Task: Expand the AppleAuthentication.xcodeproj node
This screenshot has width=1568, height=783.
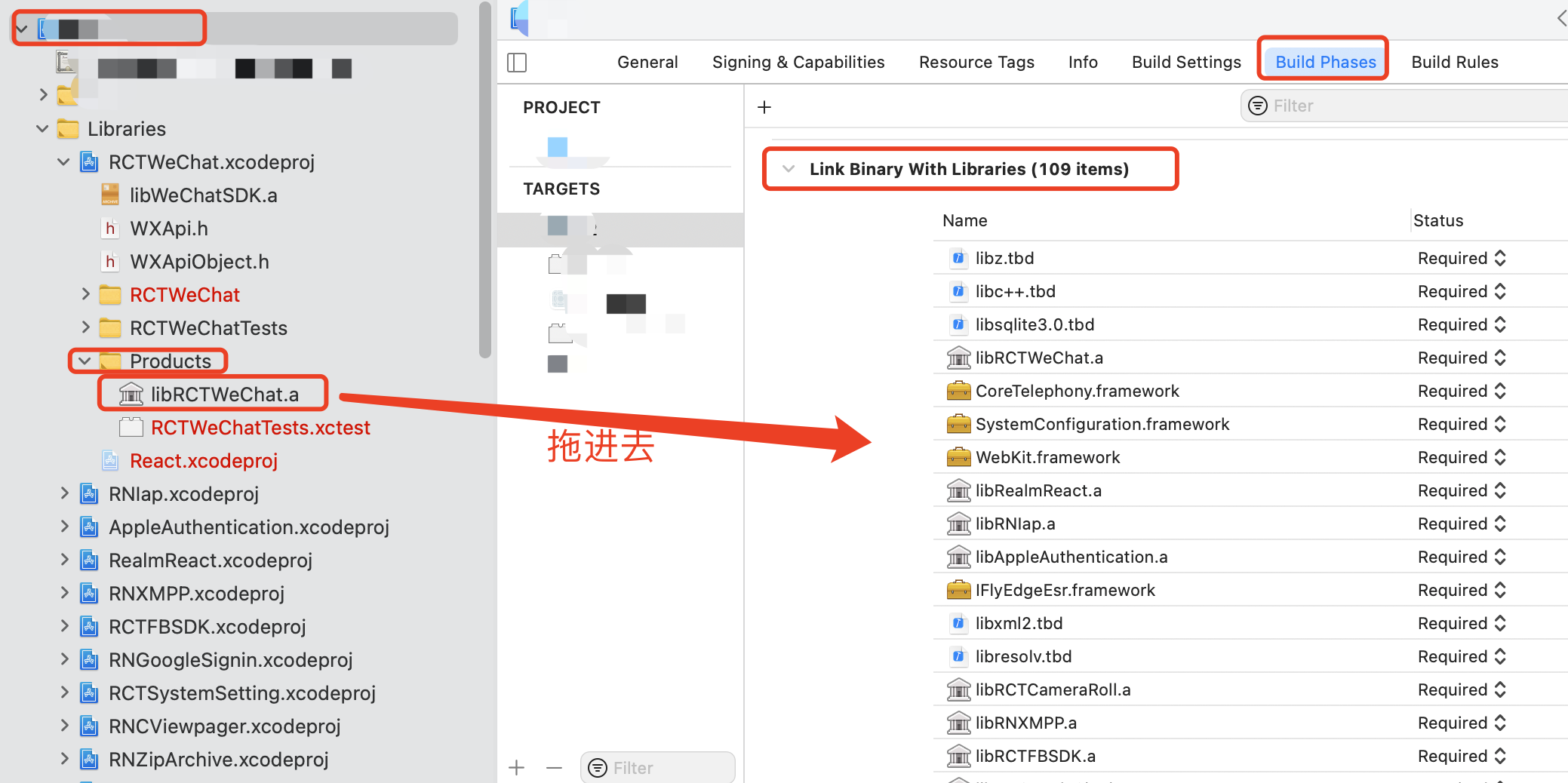Action: [x=64, y=527]
